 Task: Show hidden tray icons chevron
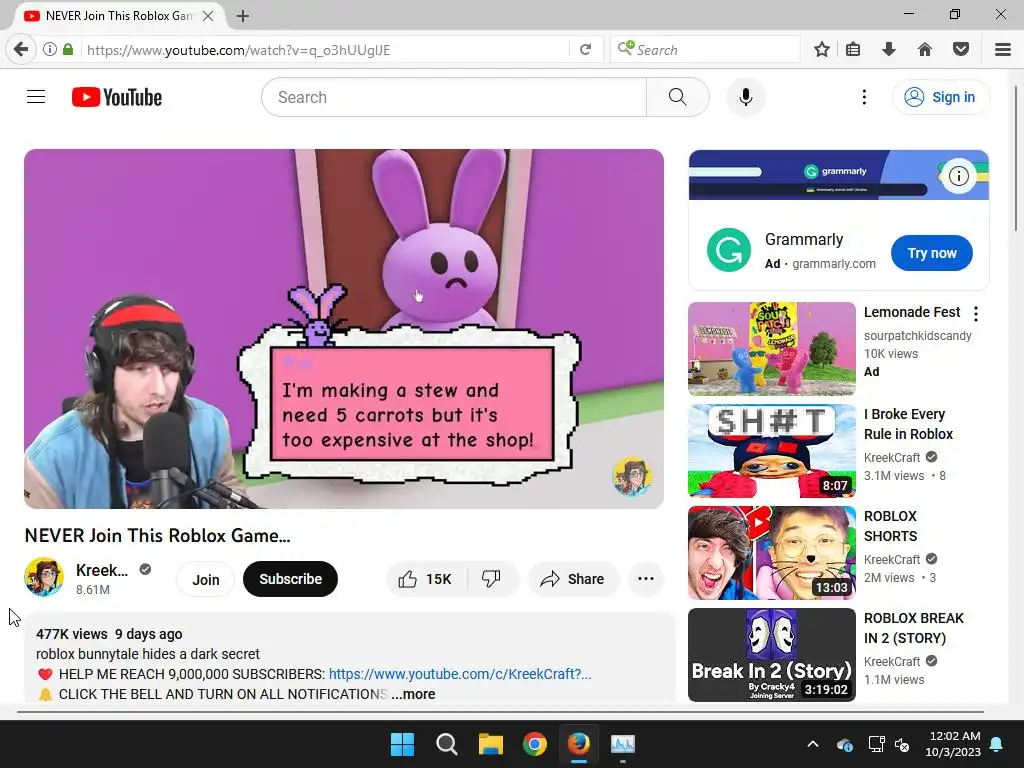coord(812,744)
